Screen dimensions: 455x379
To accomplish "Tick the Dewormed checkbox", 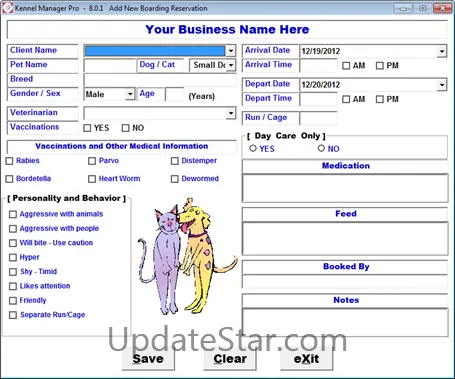I will pos(175,179).
